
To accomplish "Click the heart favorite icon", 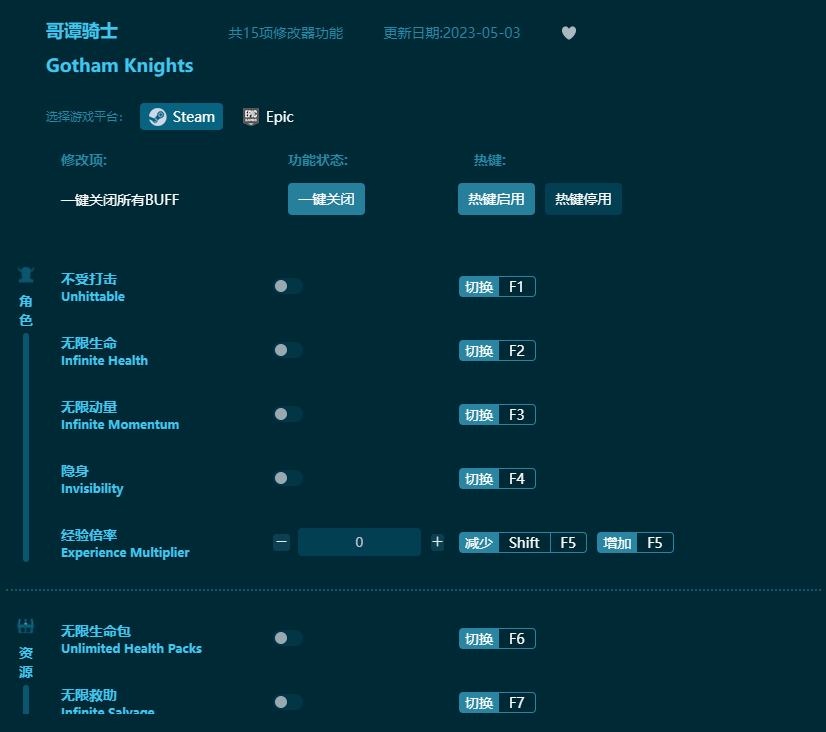I will (568, 33).
